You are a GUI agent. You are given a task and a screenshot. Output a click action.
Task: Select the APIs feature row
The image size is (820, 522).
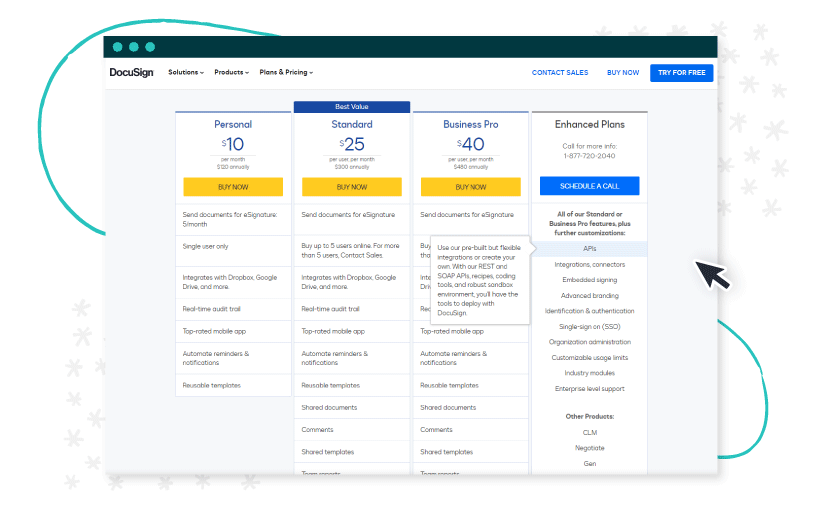tap(589, 248)
